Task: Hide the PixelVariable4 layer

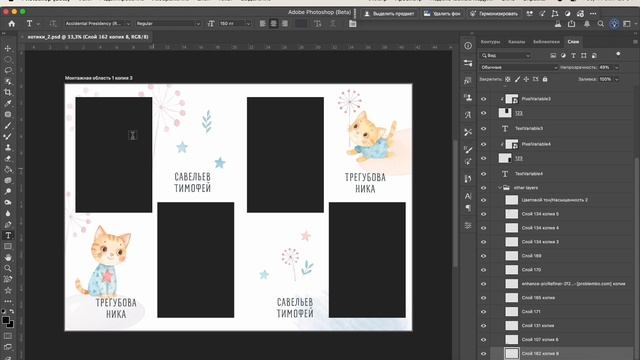Action: point(484,144)
